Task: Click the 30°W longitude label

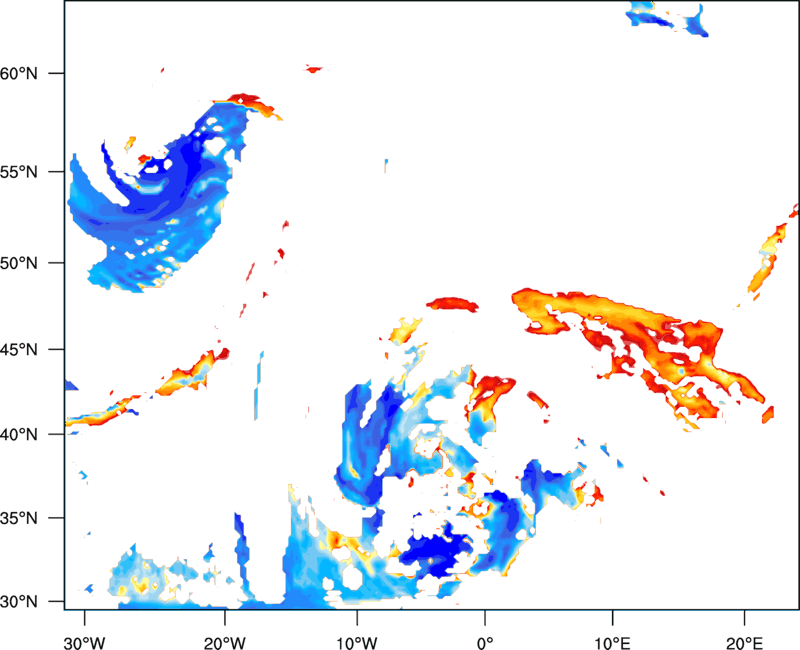Action: click(x=85, y=643)
